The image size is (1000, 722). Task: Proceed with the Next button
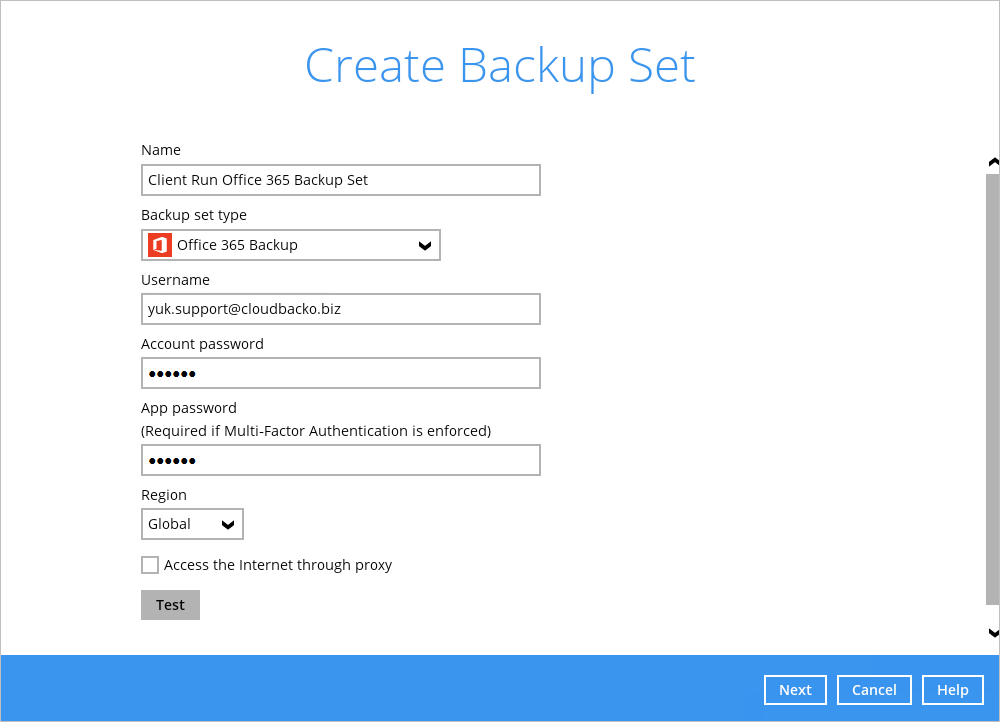point(795,690)
